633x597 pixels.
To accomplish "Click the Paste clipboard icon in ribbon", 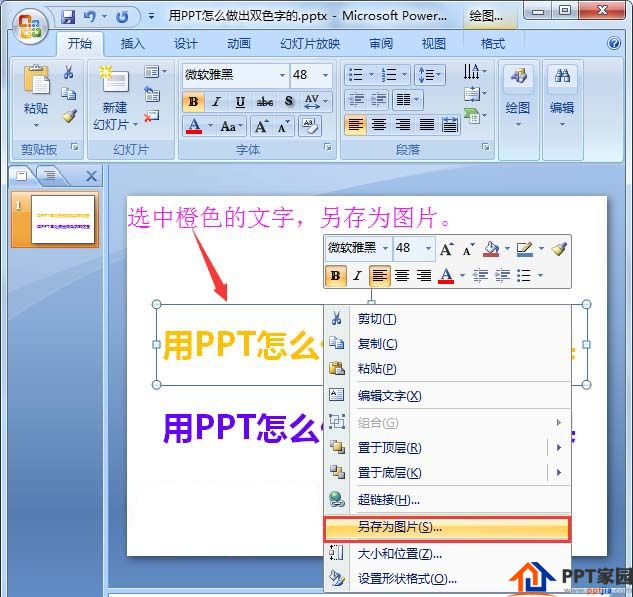I will pyautogui.click(x=36, y=79).
